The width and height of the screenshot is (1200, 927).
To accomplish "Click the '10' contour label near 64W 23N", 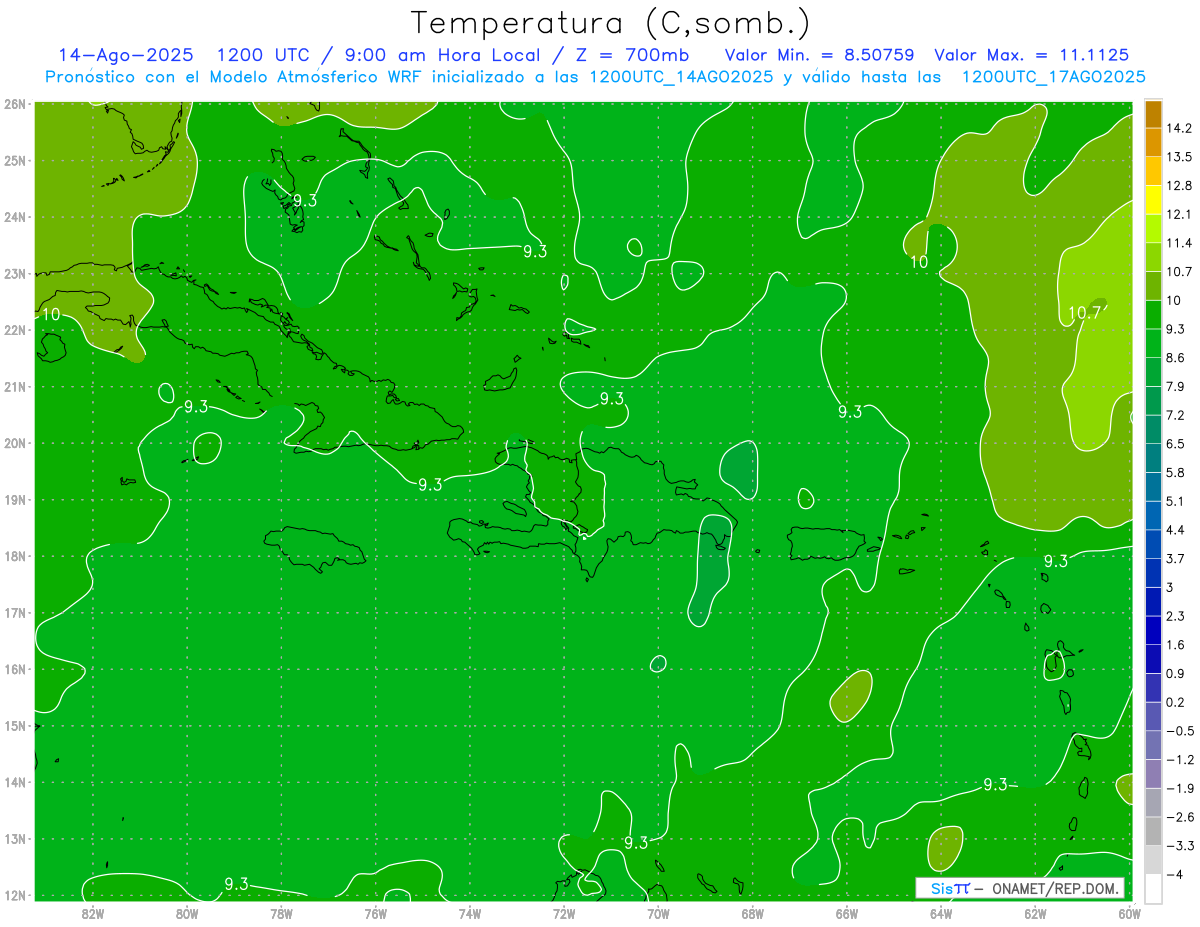I will tap(919, 262).
